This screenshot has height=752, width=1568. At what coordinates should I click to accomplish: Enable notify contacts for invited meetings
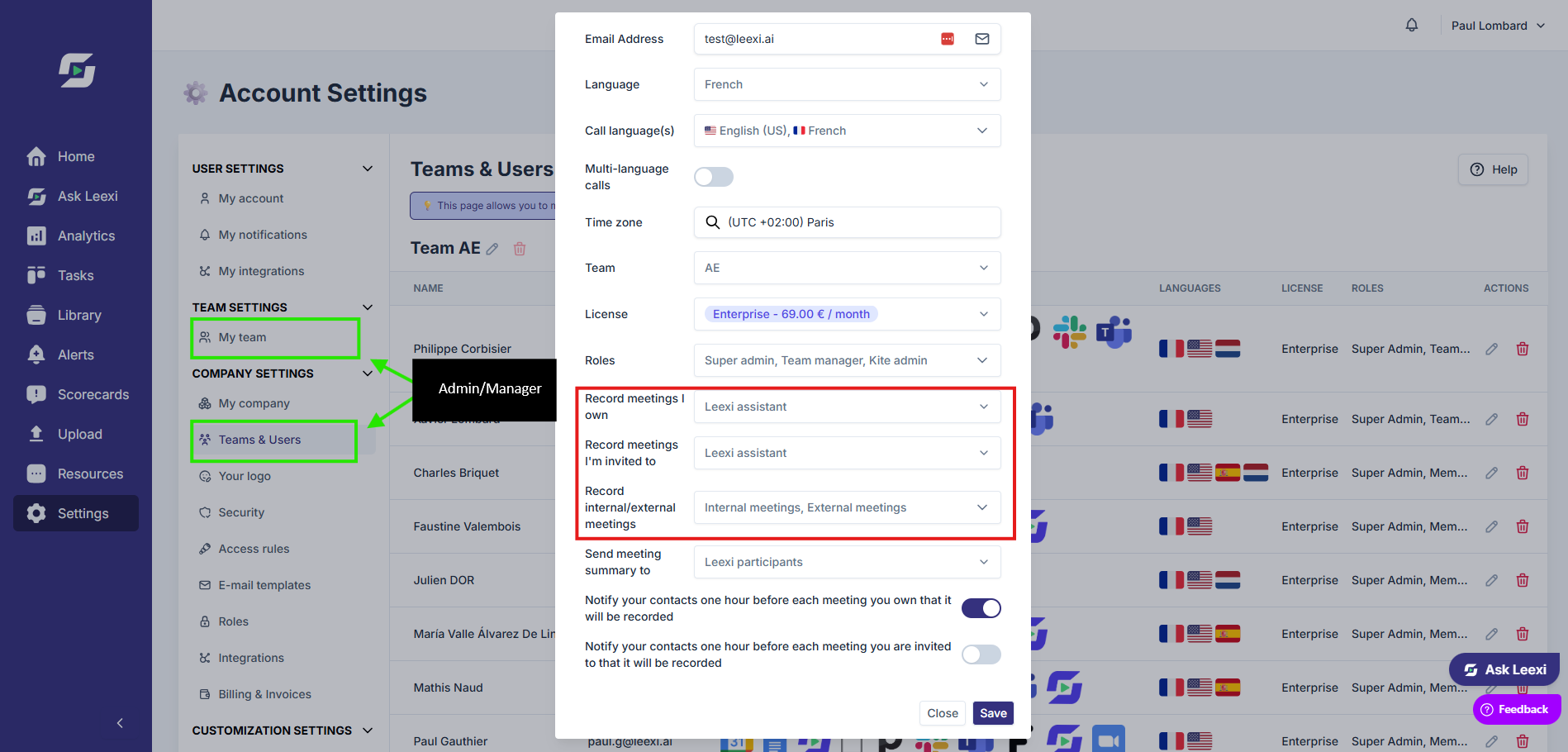tap(981, 654)
